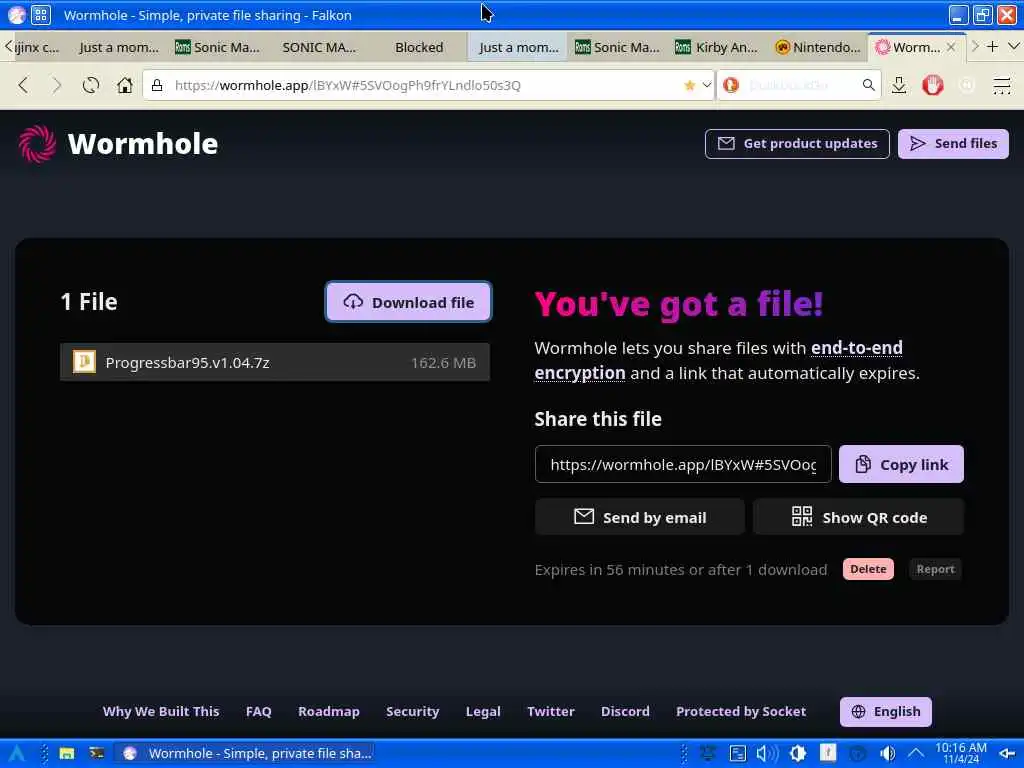Click the Wormhole swirl logo

pos(37,144)
